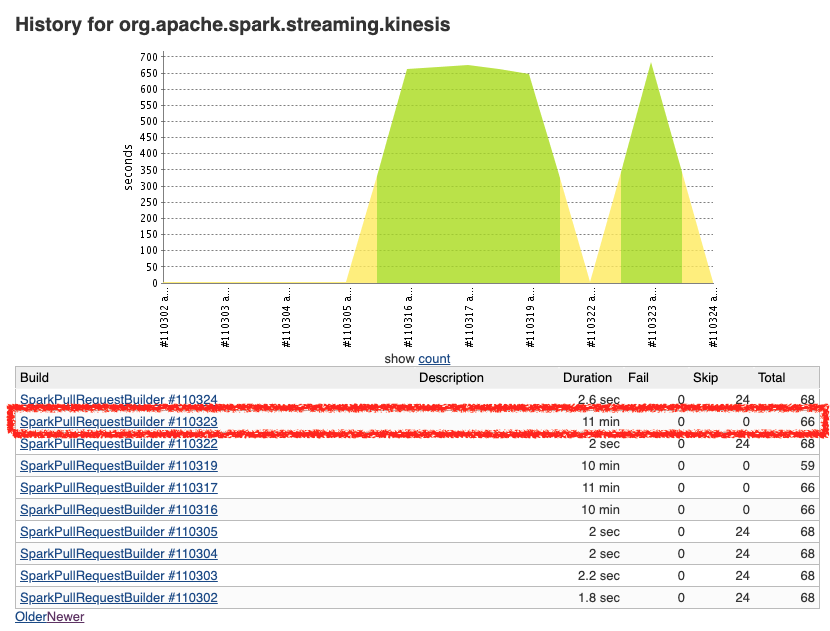Screen dimensions: 830x631
Task: Open SparkPullRequestBuilder #110304 build link
Action: pos(119,554)
